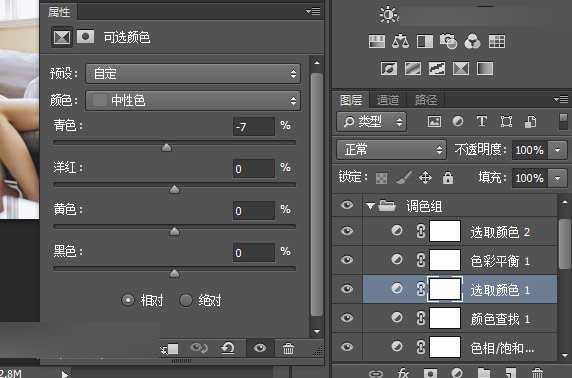This screenshot has width=572, height=378.
Task: Add a Gradient Map adjustment
Action: [485, 68]
